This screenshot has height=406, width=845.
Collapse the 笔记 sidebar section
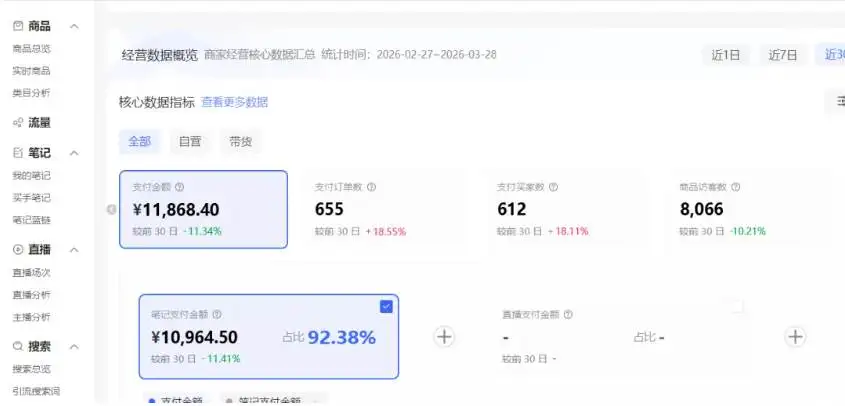74,153
